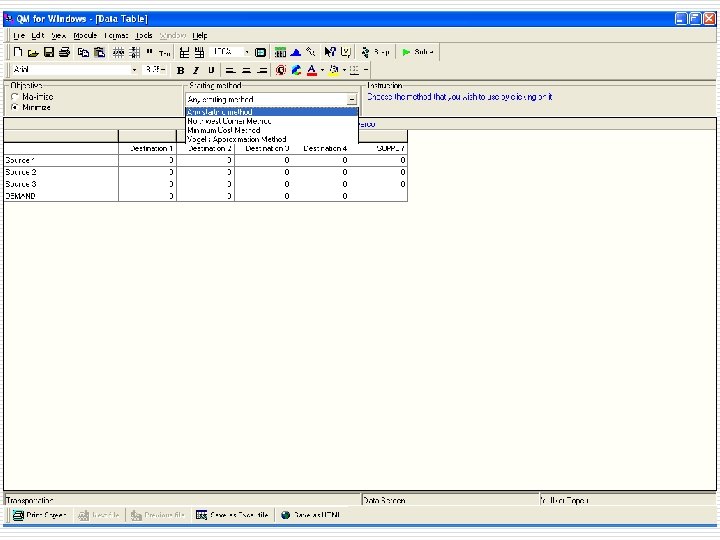Screen dimensions: 720x540
Task: Align text right
Action: [262, 70]
